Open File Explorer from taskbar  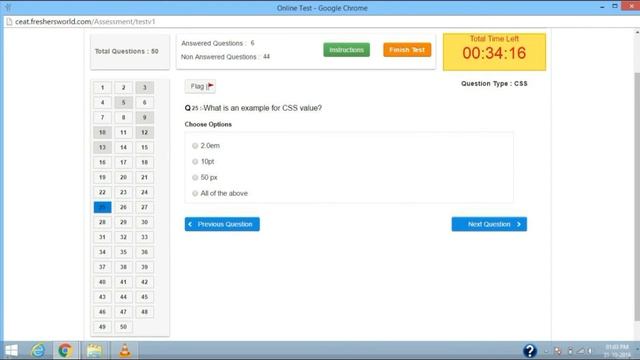pyautogui.click(x=94, y=351)
